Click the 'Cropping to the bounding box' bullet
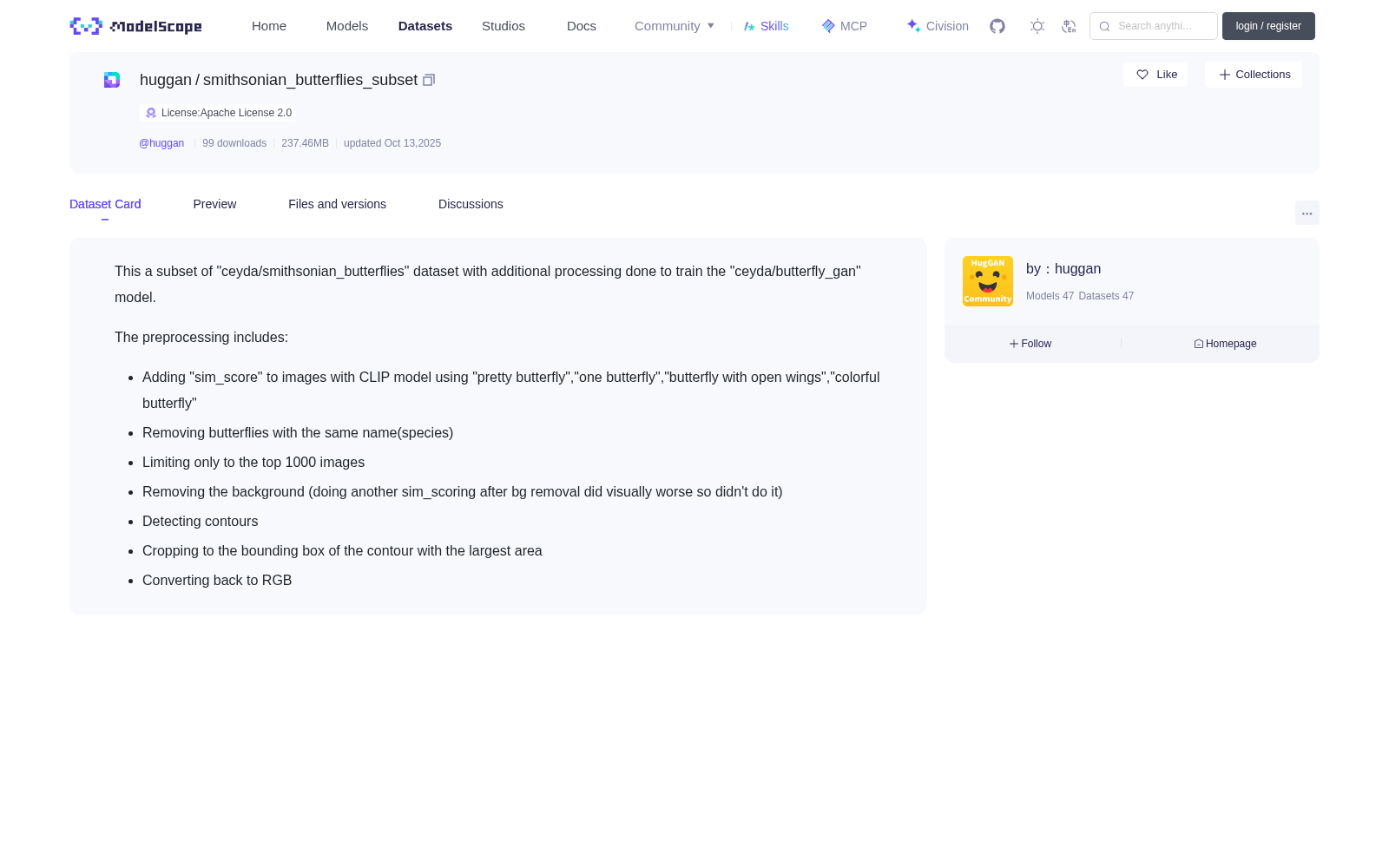The image size is (1389, 868). [x=342, y=551]
